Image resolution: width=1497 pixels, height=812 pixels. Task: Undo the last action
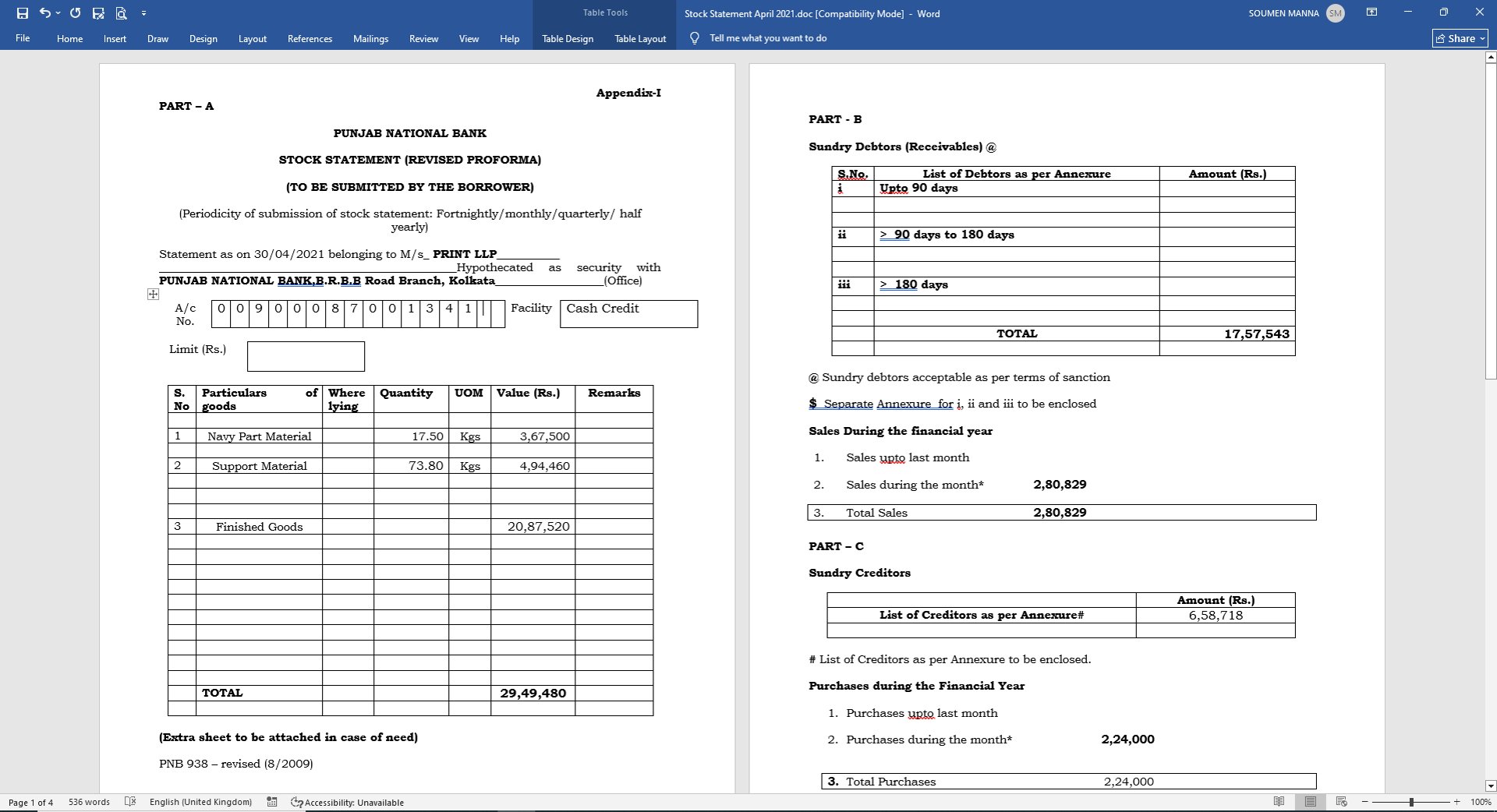44,13
